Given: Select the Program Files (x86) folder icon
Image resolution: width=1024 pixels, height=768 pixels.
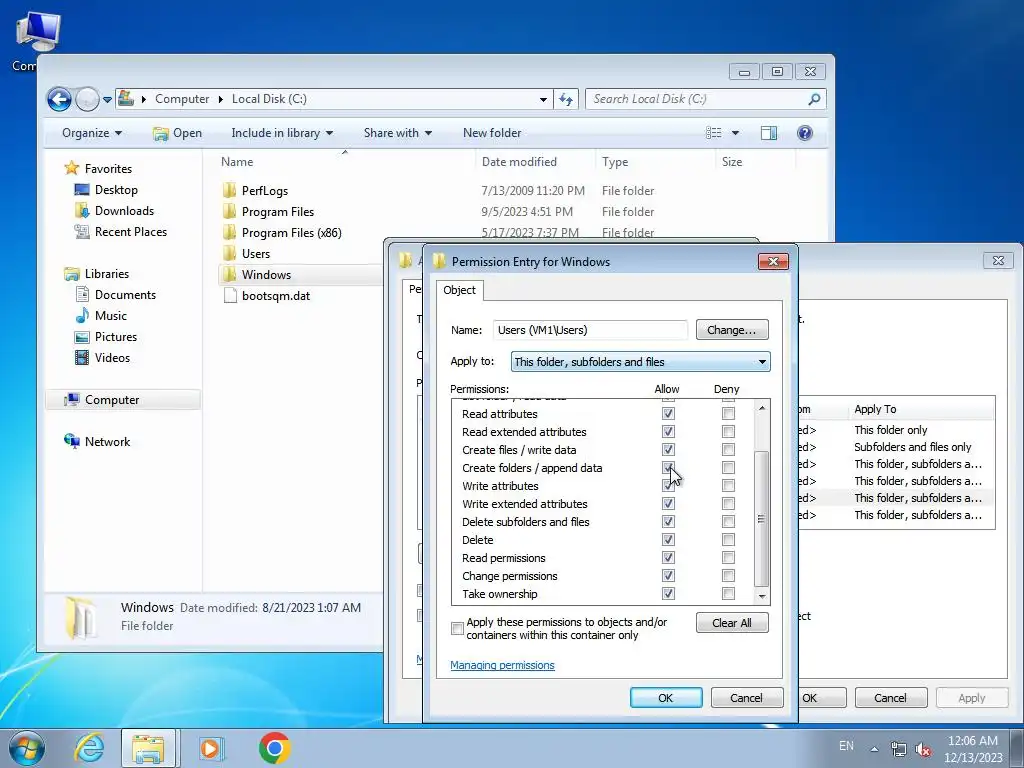Looking at the screenshot, I should [229, 232].
